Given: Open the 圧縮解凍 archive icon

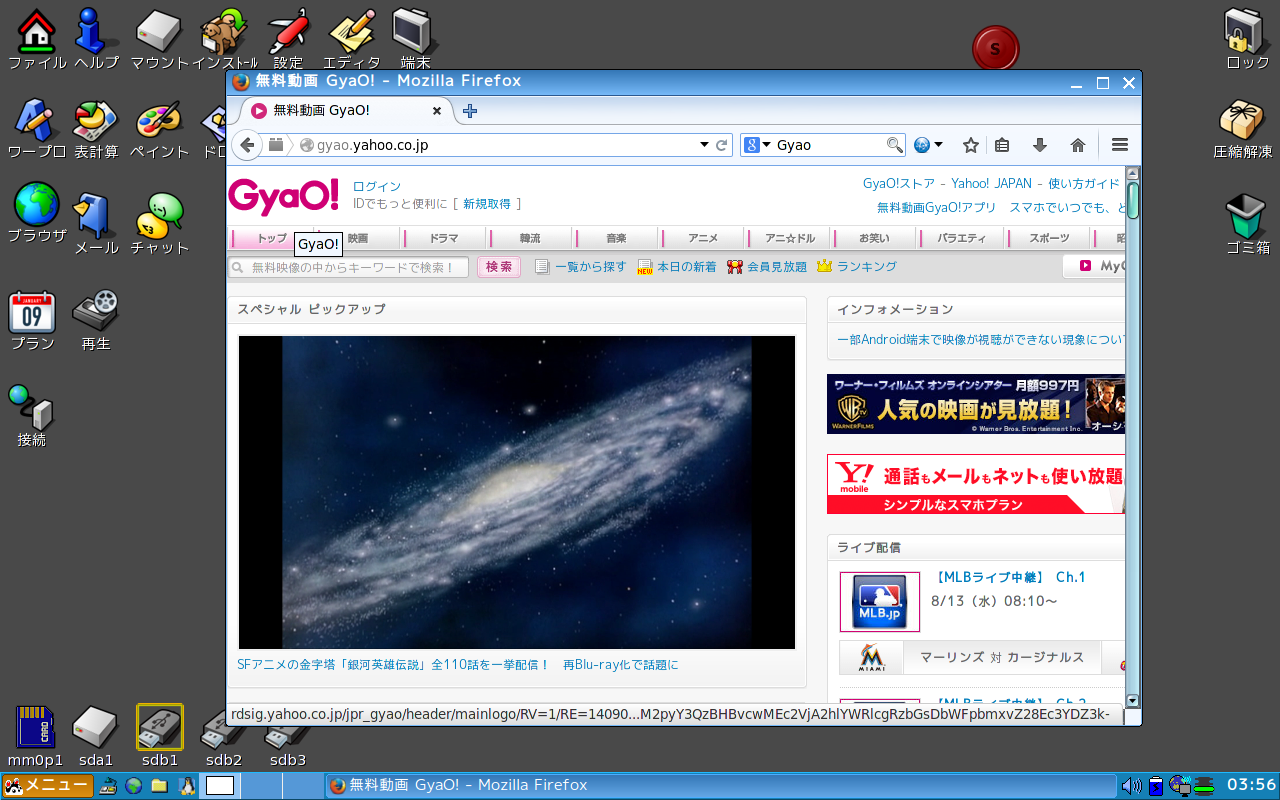Looking at the screenshot, I should [1243, 129].
